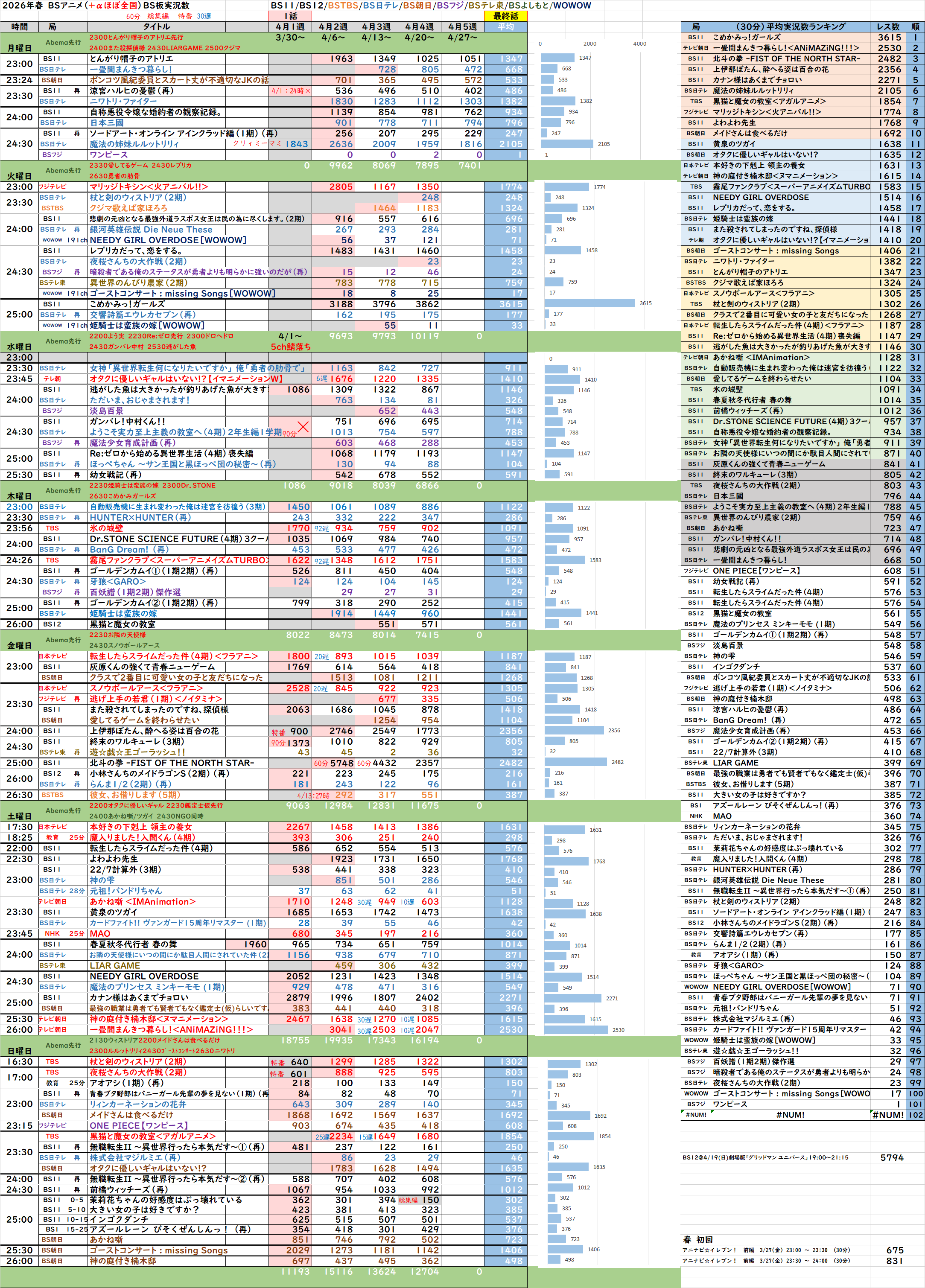Click the red X mark beside 90分
Screen dimensions: 925x1288
303,426
